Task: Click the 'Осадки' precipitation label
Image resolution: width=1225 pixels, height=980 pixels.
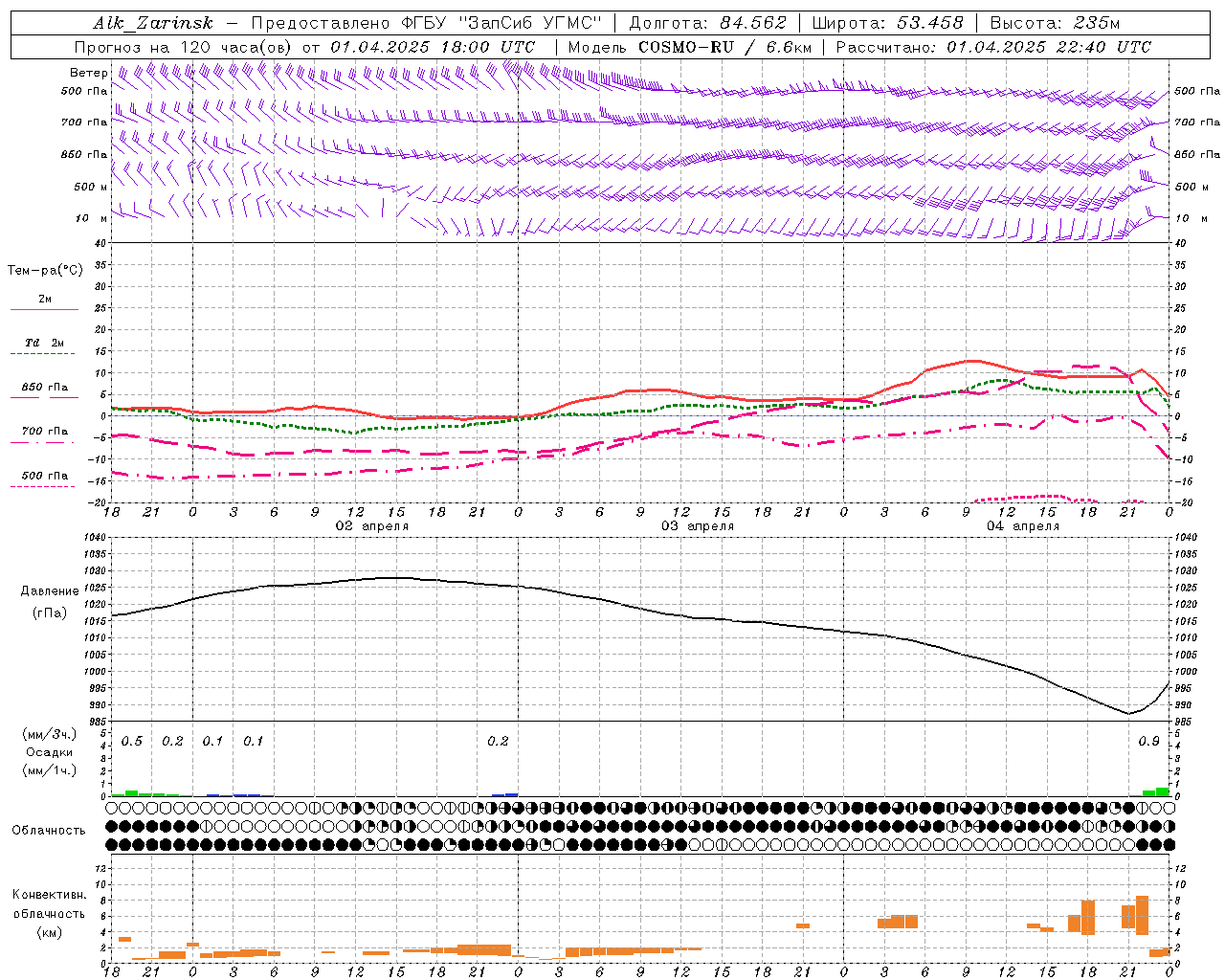Action: [x=49, y=752]
